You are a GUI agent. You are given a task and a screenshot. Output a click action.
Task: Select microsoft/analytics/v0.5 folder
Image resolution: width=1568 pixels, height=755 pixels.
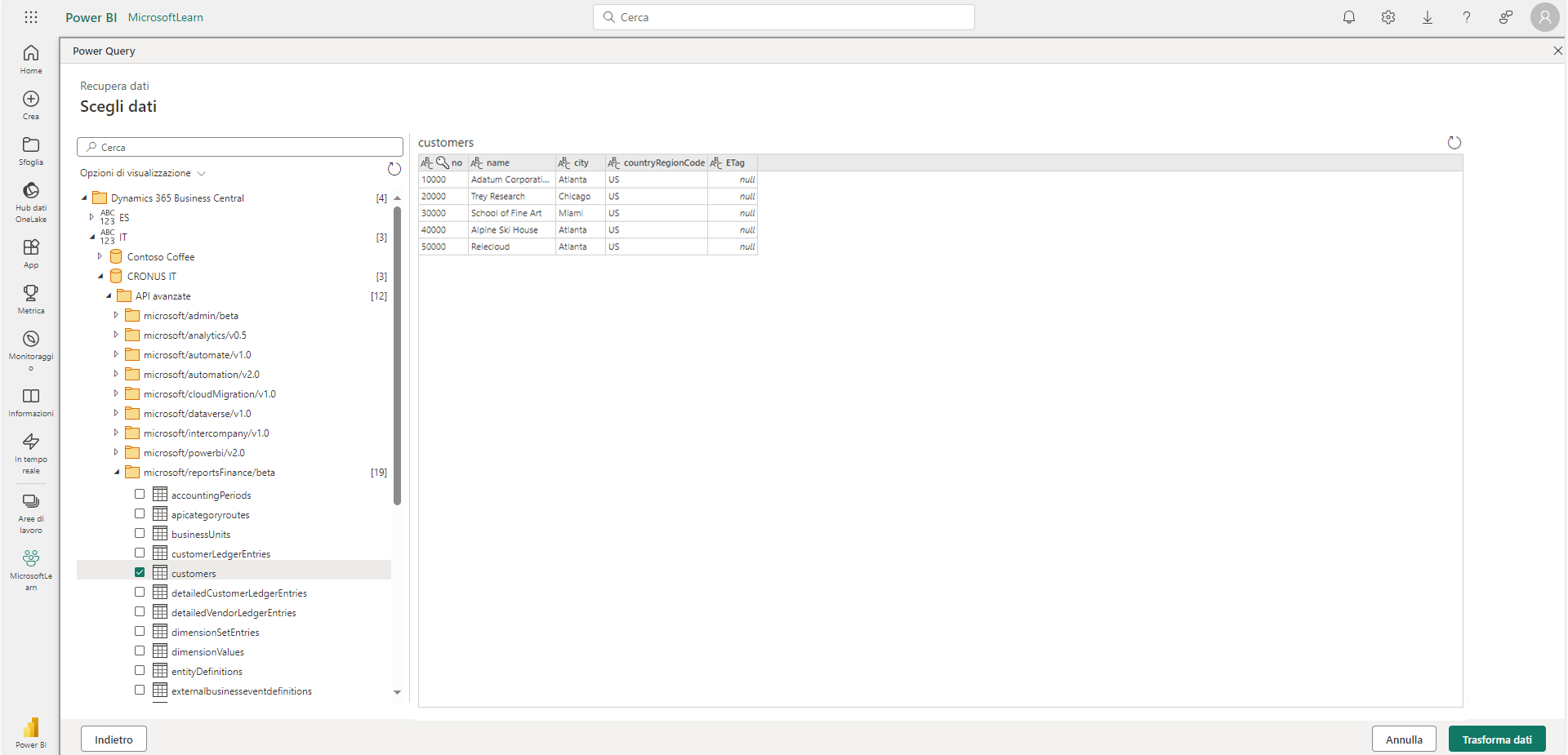coord(194,335)
